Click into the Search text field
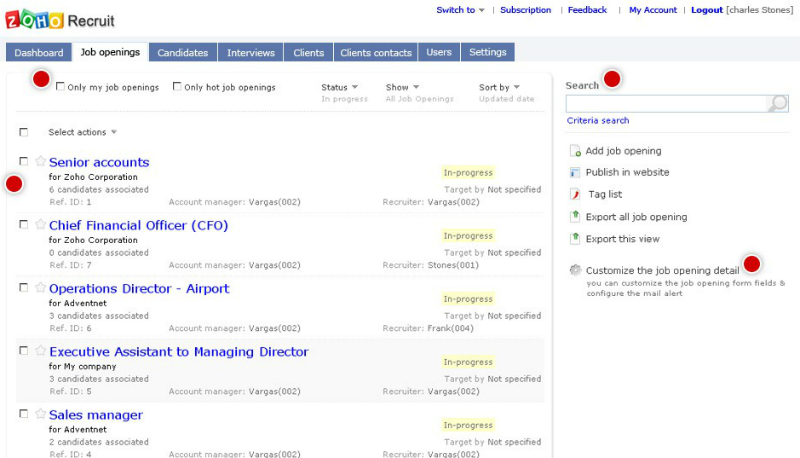 666,103
